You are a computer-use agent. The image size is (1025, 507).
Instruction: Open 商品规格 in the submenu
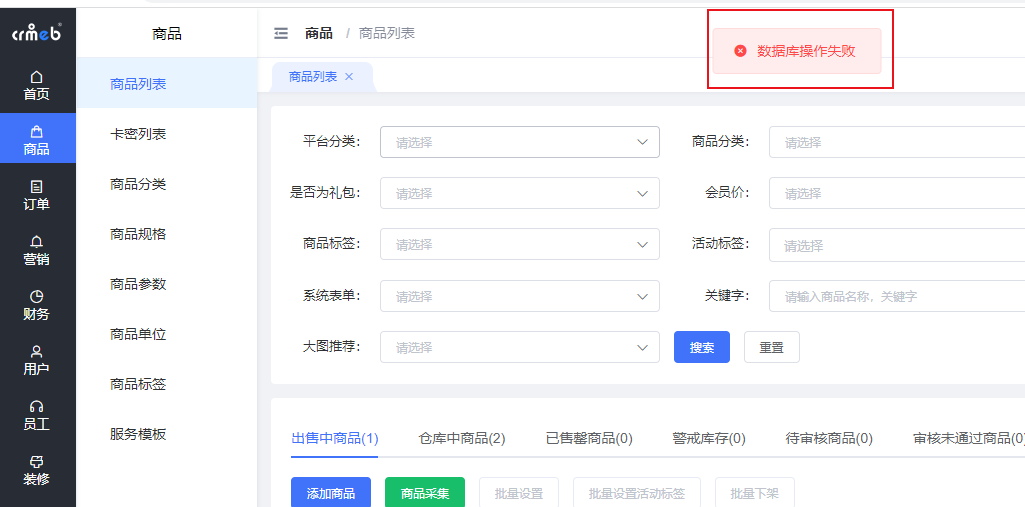point(167,234)
